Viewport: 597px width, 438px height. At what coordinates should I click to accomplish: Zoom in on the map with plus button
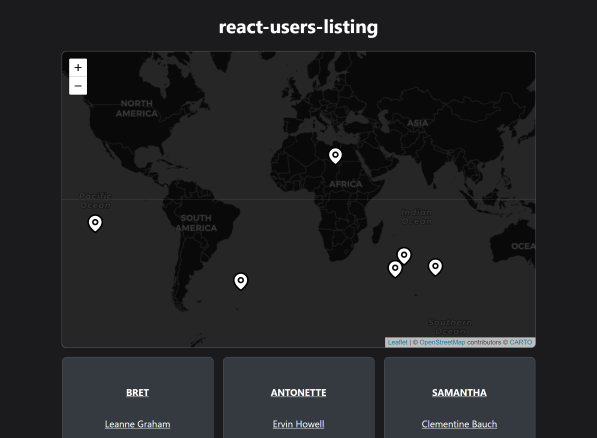tap(78, 68)
